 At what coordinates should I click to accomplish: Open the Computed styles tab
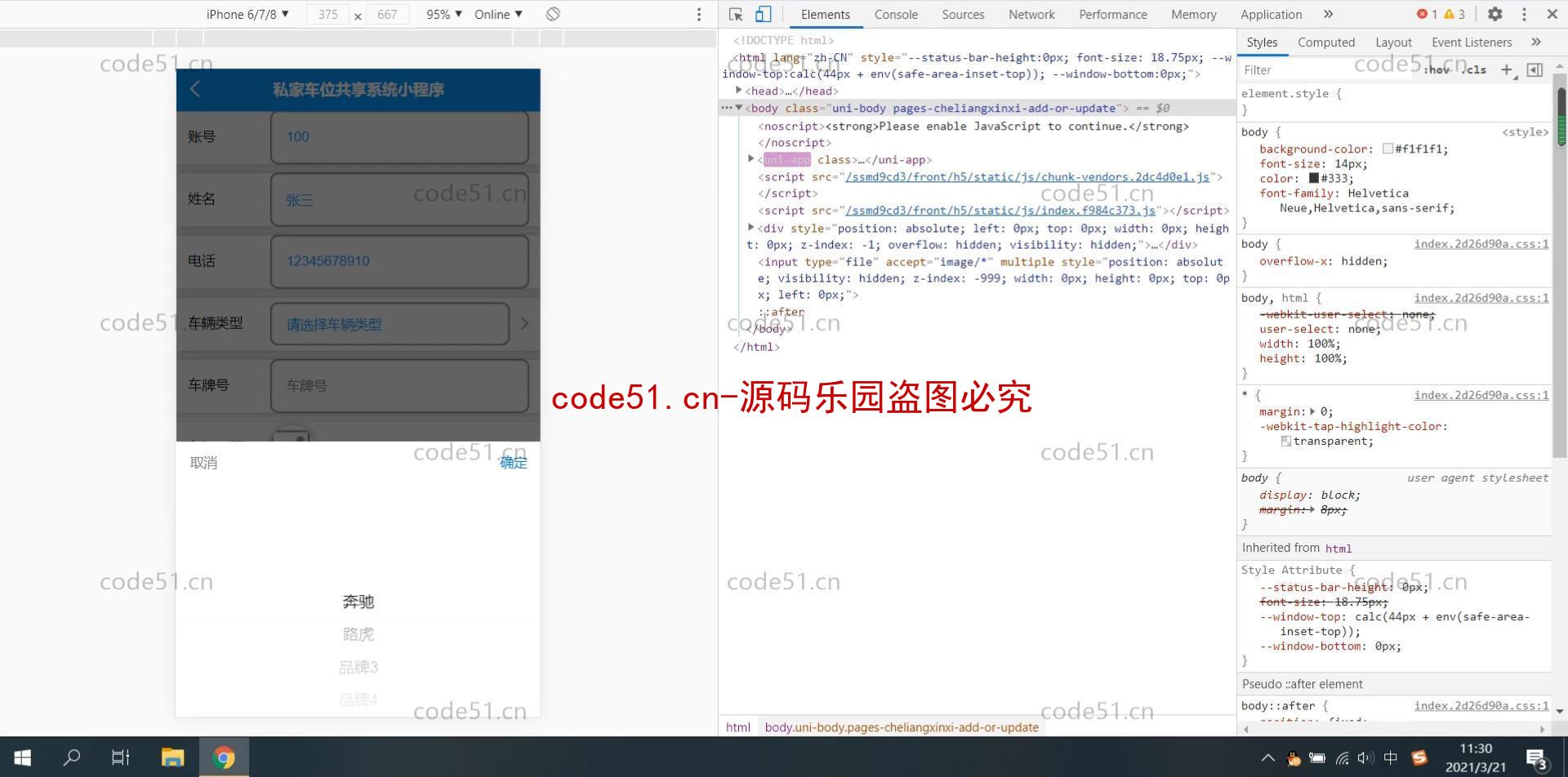(1326, 42)
